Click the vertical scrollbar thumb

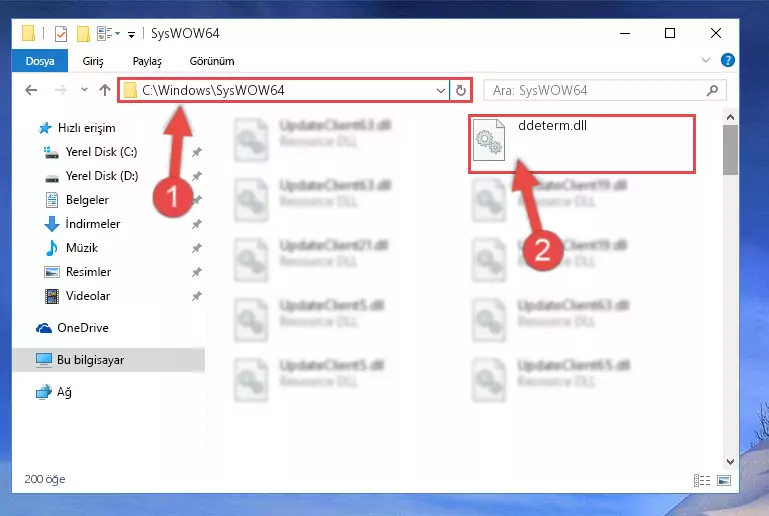point(730,150)
